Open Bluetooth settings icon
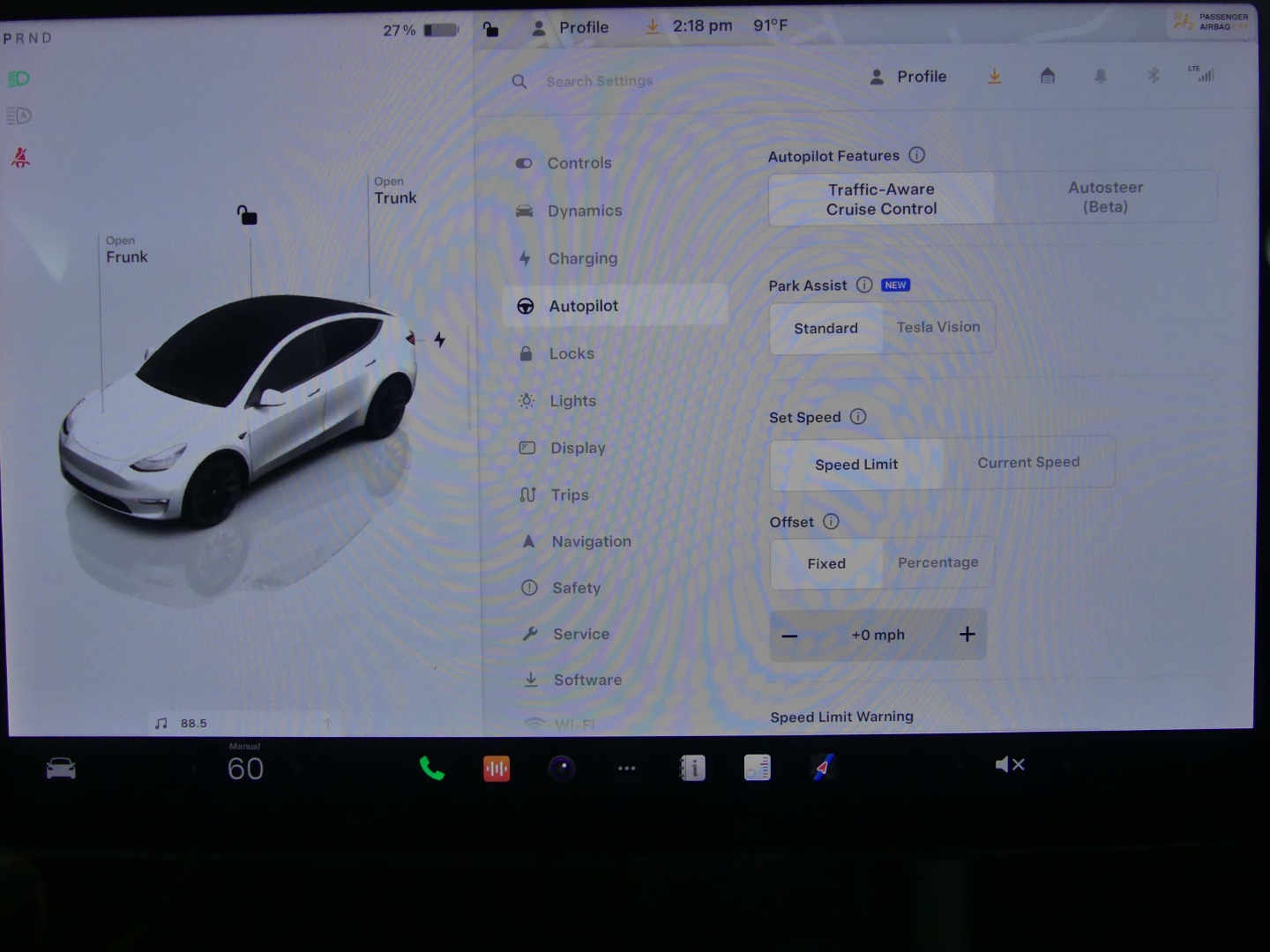This screenshot has height=952, width=1270. [x=1154, y=75]
